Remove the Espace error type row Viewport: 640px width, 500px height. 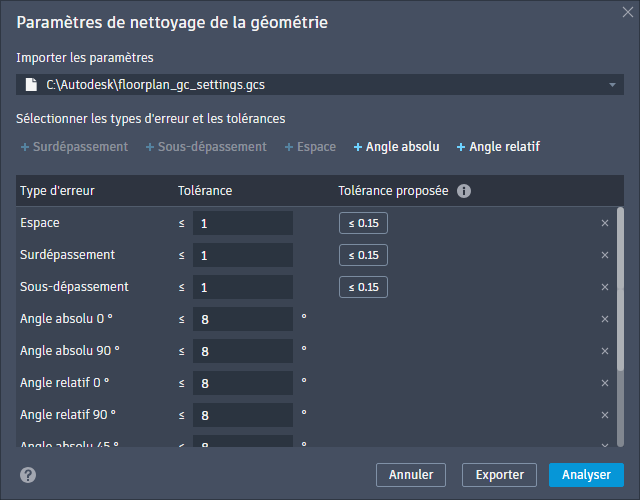click(604, 223)
